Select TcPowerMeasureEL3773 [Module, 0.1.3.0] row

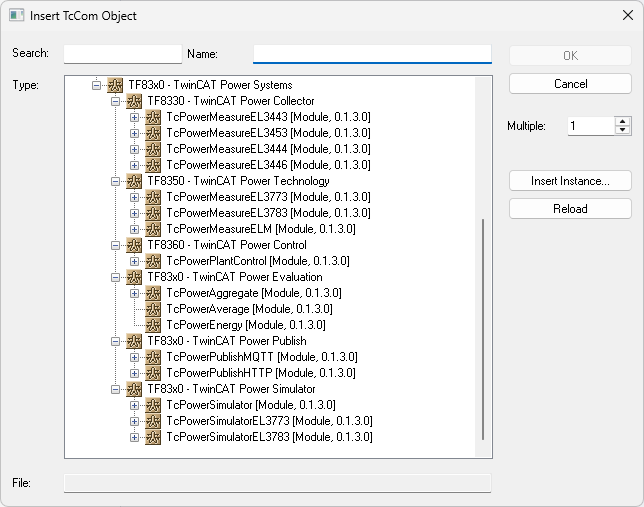click(x=268, y=197)
